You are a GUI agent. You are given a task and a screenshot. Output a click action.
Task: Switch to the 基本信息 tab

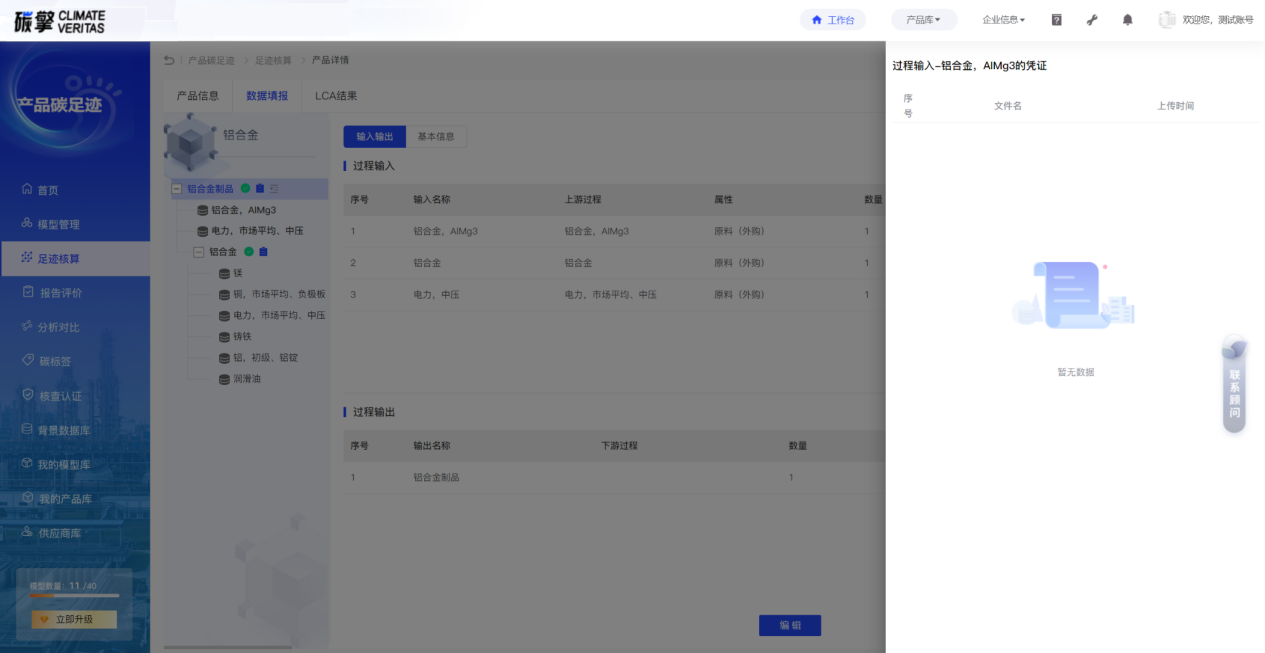436,137
